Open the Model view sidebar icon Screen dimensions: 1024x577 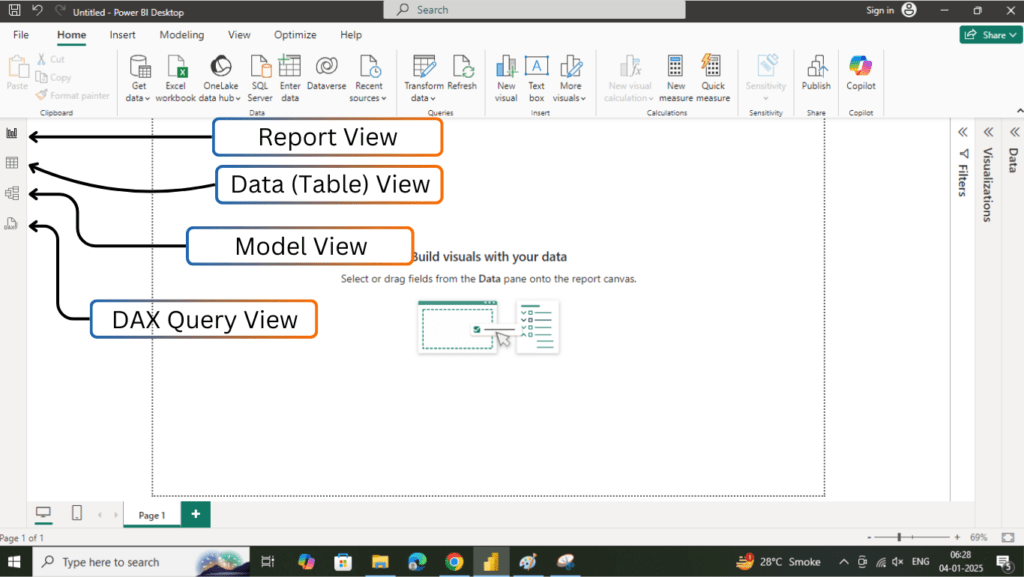click(12, 193)
